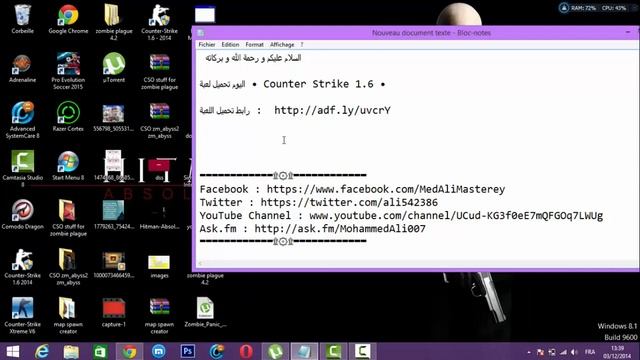Open the ? help menu

coord(302,44)
